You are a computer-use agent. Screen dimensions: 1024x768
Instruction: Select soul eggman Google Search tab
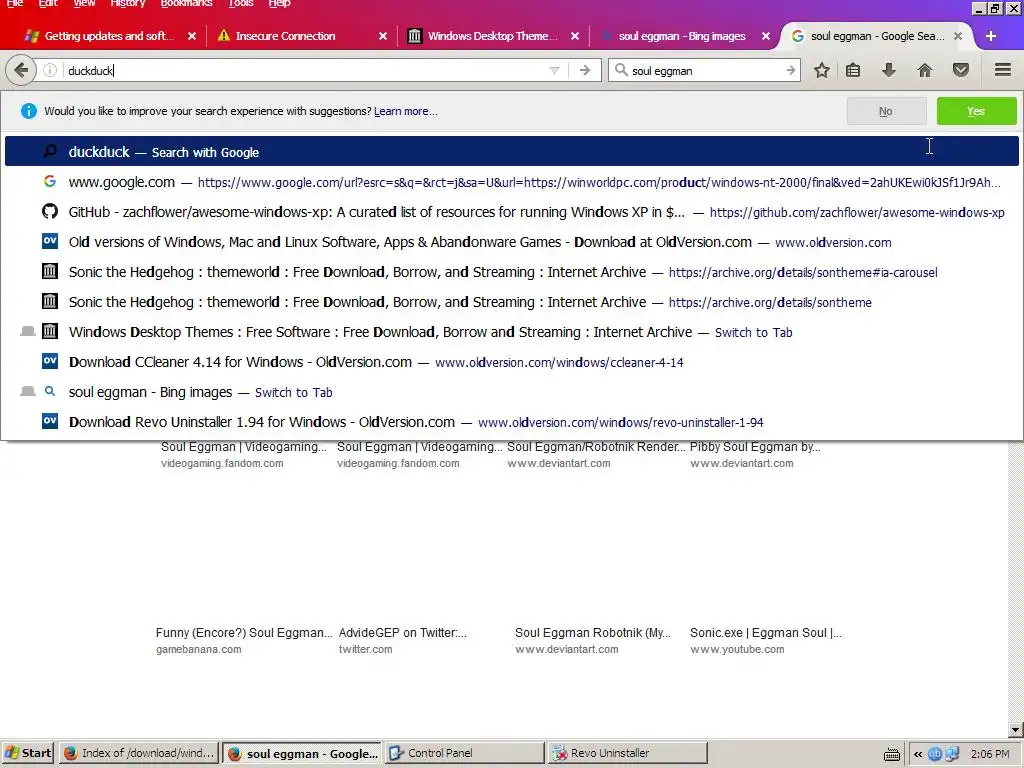click(x=875, y=36)
